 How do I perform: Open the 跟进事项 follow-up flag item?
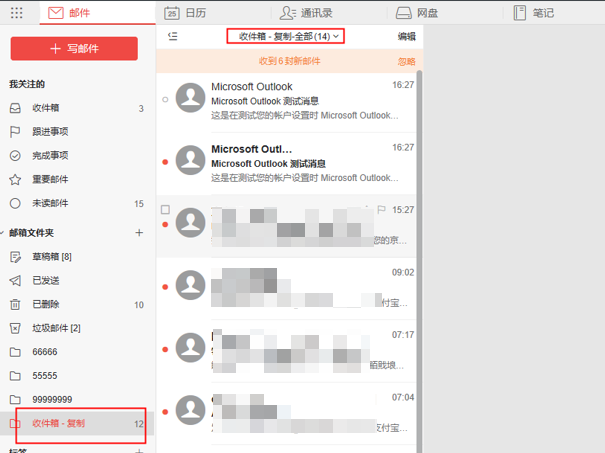(x=50, y=132)
